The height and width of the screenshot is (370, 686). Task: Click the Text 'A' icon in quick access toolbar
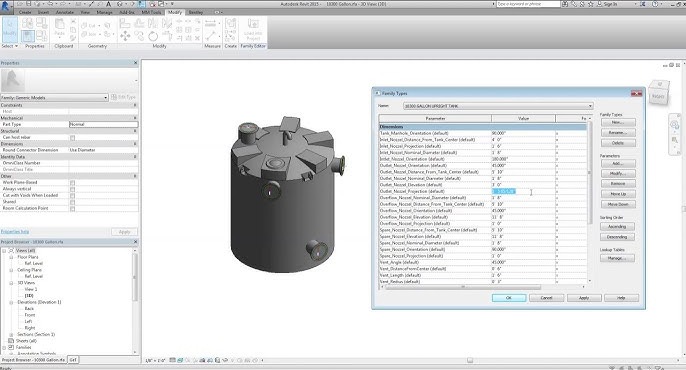[108, 4]
